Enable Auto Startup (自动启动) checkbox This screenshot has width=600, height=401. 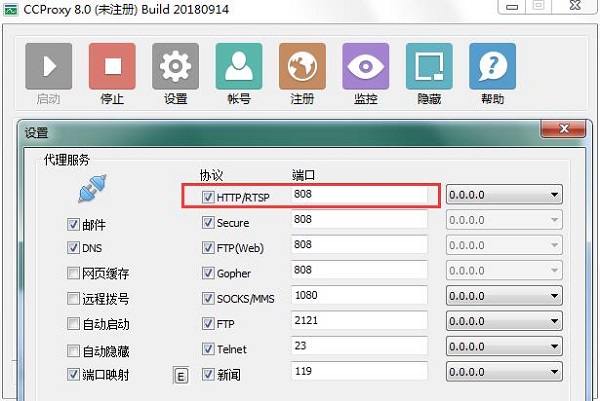point(73,323)
